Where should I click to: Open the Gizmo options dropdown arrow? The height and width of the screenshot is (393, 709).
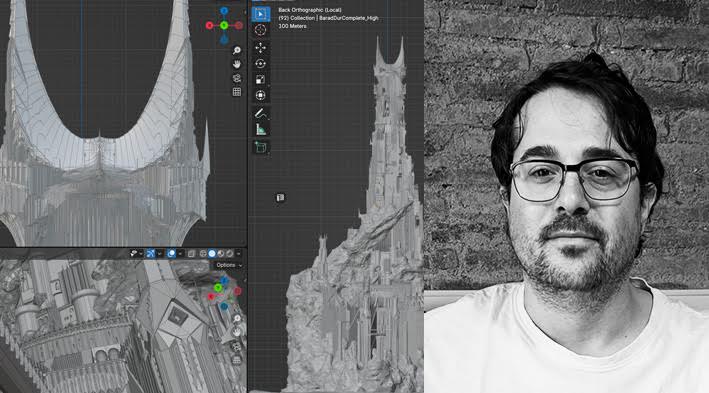coord(160,254)
